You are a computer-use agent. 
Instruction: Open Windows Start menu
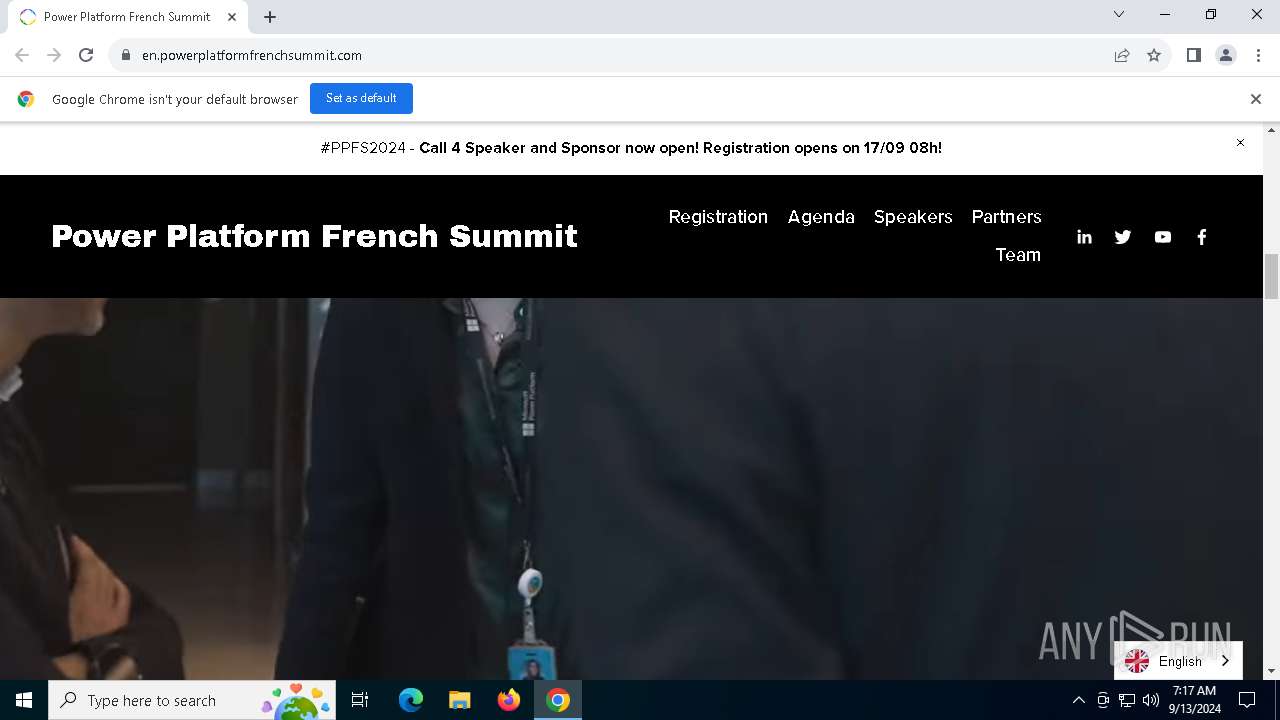[x=24, y=700]
